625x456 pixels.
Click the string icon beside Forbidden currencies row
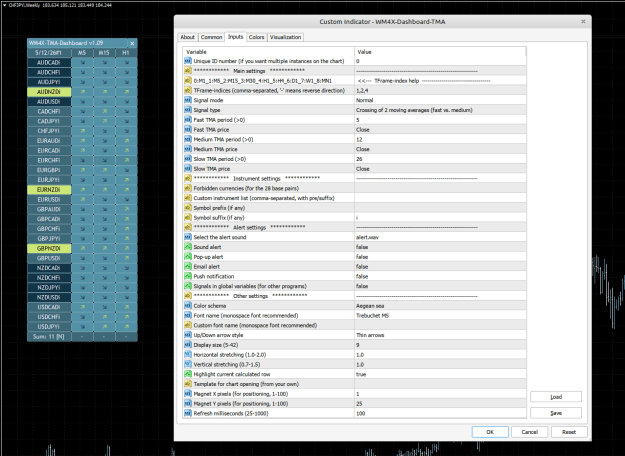click(x=188, y=188)
